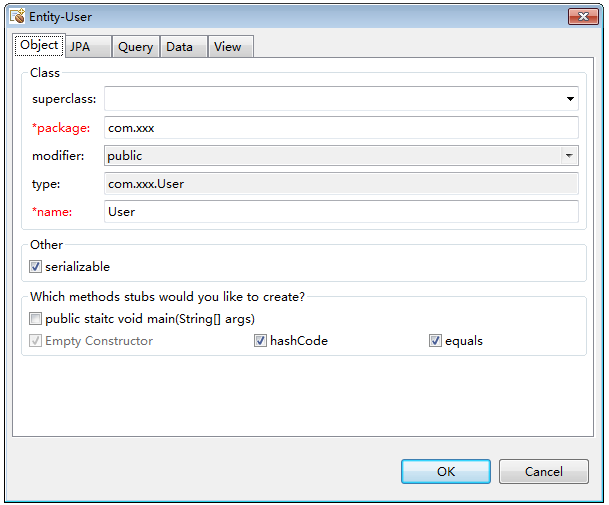The height and width of the screenshot is (505, 609).
Task: Edit the package field containing com.xxx
Action: (x=341, y=128)
